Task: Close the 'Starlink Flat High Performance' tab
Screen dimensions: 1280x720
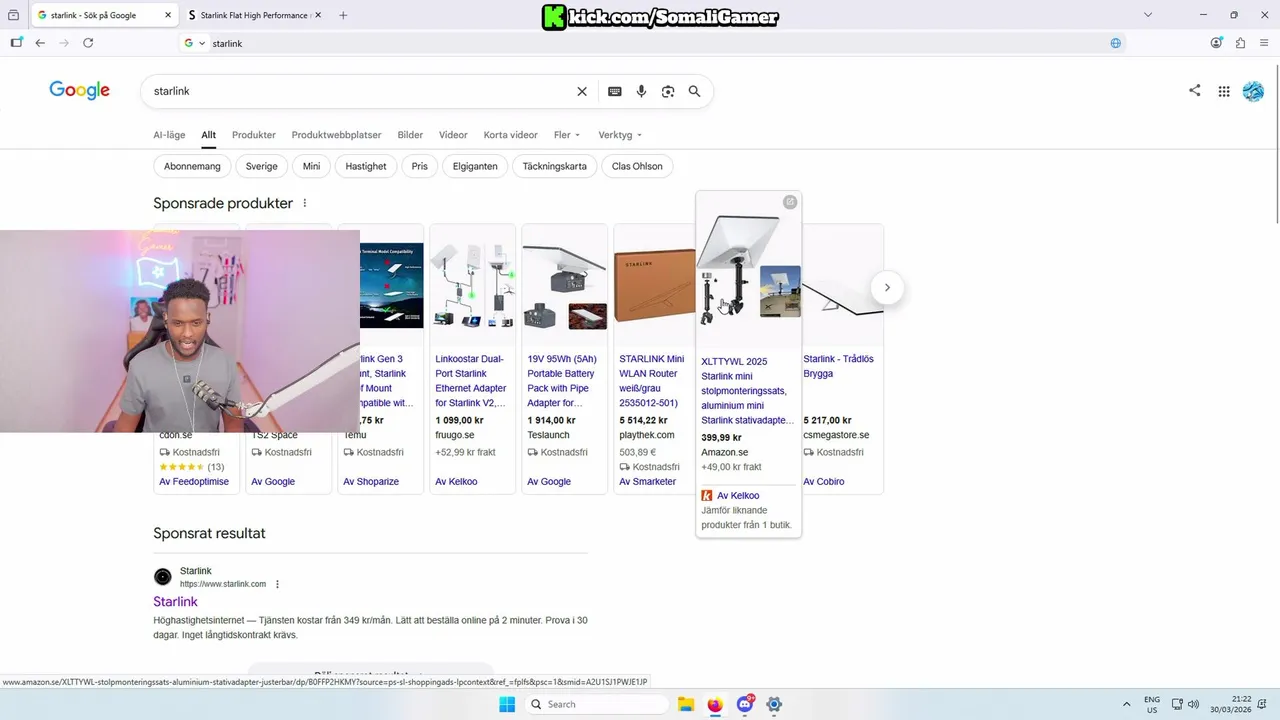Action: click(318, 15)
